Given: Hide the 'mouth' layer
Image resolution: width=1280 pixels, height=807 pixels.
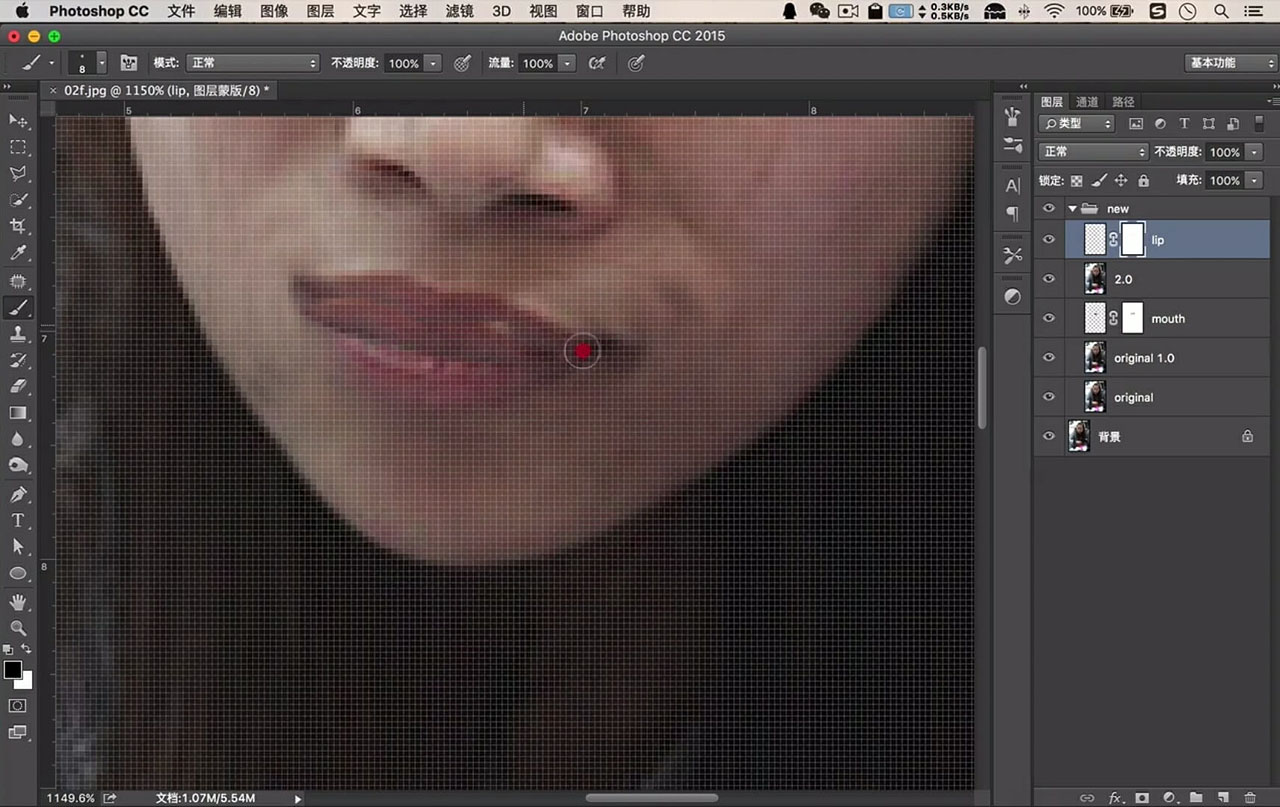Looking at the screenshot, I should pos(1049,318).
